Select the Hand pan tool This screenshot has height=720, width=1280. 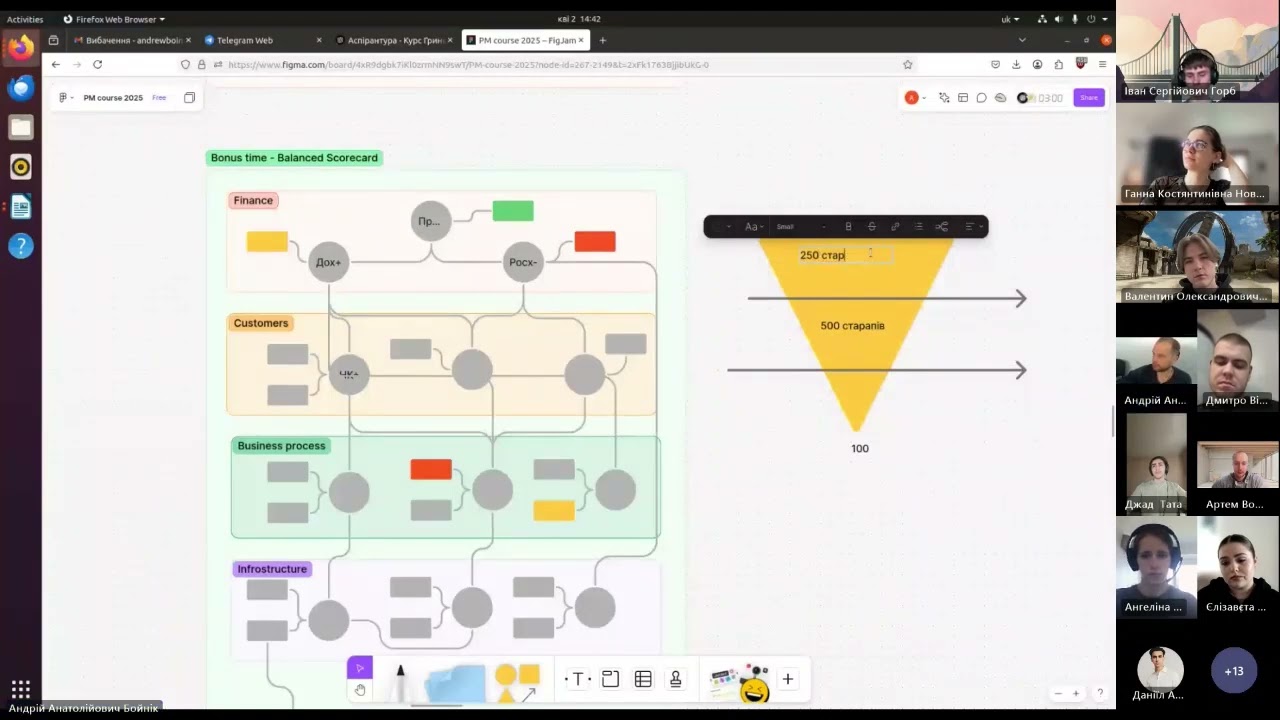360,690
